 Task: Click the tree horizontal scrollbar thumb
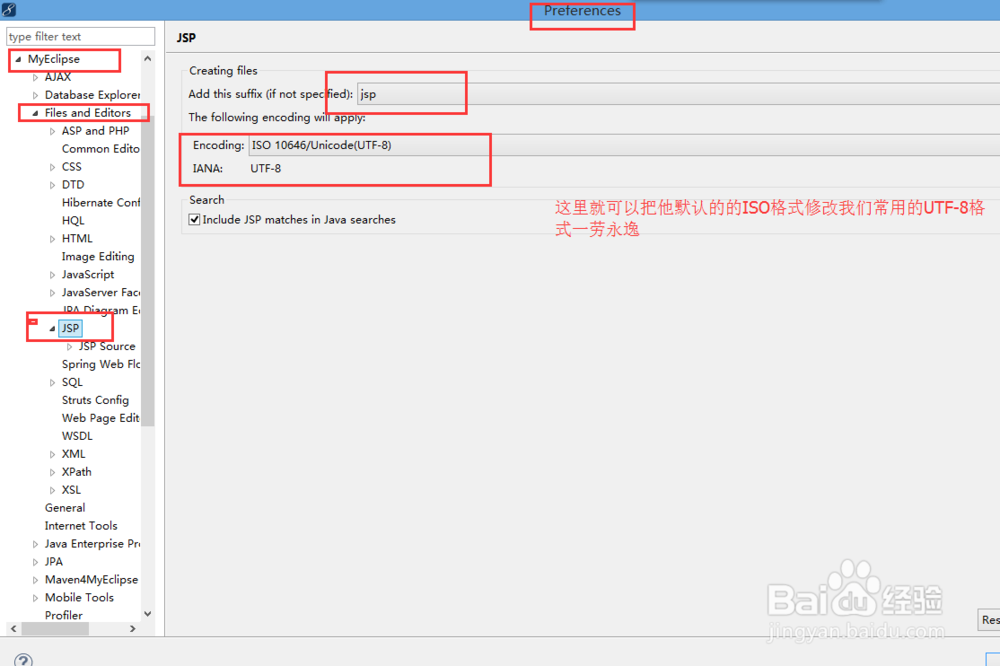tap(55, 629)
